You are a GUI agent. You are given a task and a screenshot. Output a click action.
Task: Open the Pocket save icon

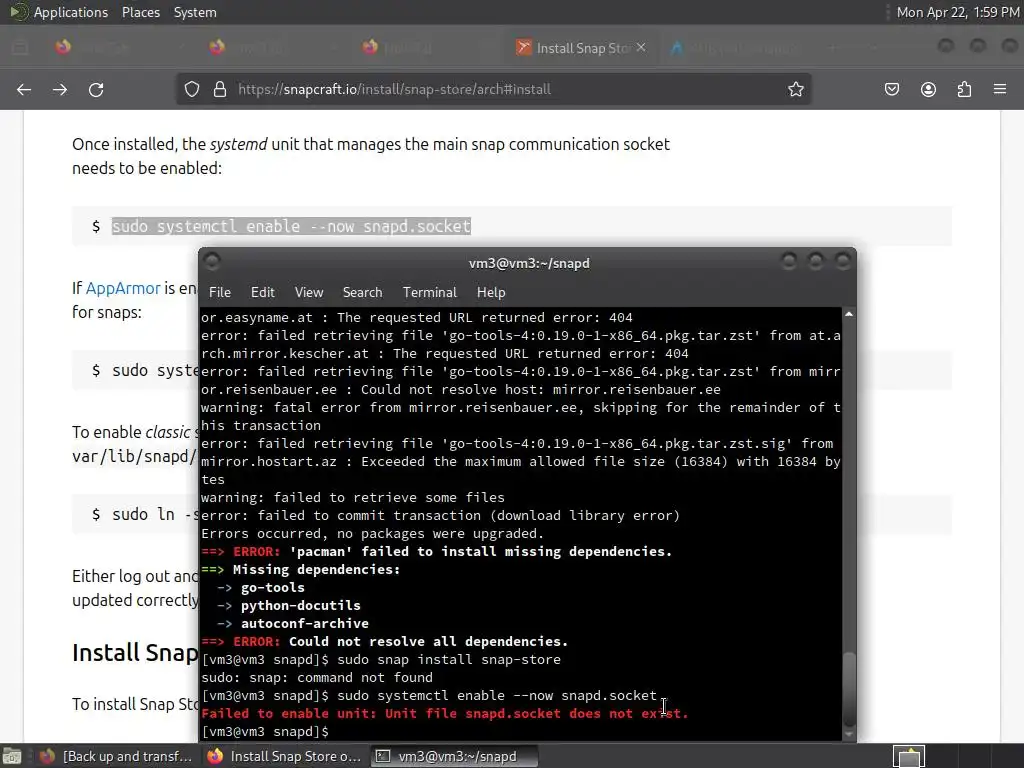click(x=891, y=89)
